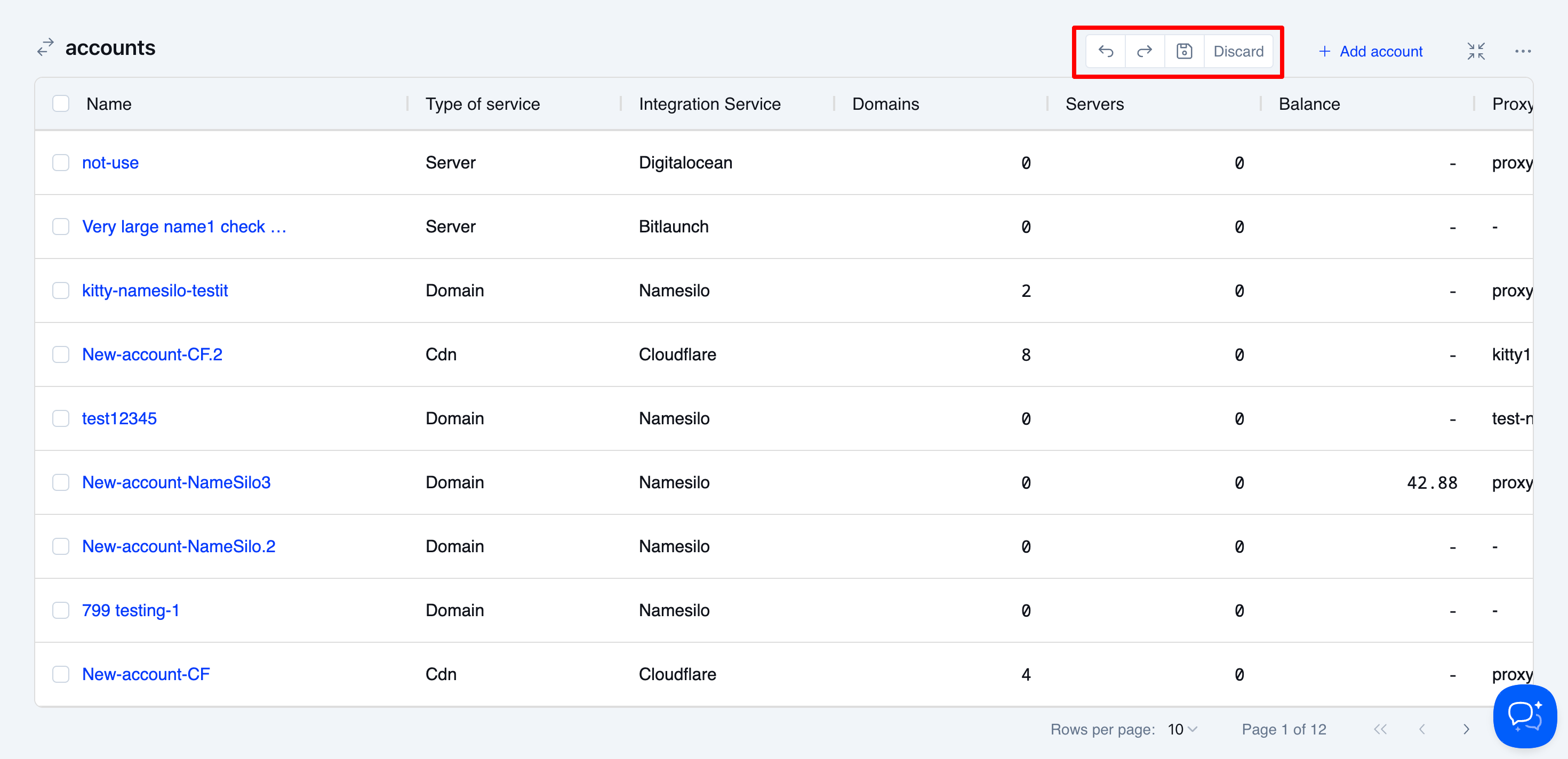This screenshot has height=759, width=1568.
Task: Click the 42.88 balance value
Action: [1431, 483]
